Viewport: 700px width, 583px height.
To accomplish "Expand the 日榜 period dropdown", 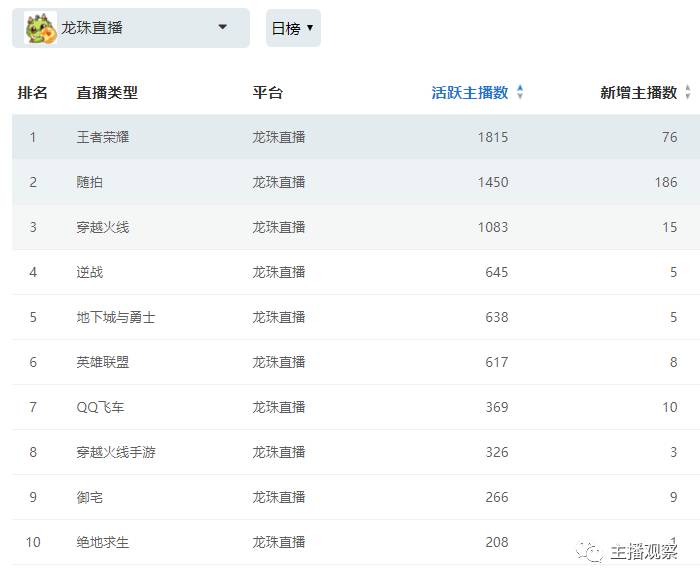I will [x=293, y=28].
